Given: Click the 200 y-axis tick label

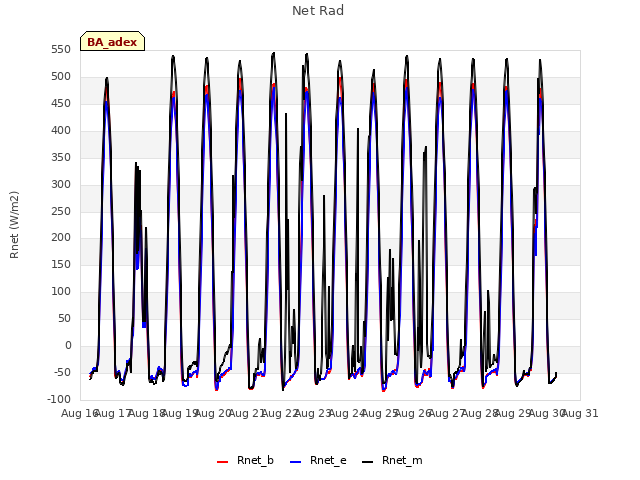Looking at the screenshot, I should coord(61,238).
